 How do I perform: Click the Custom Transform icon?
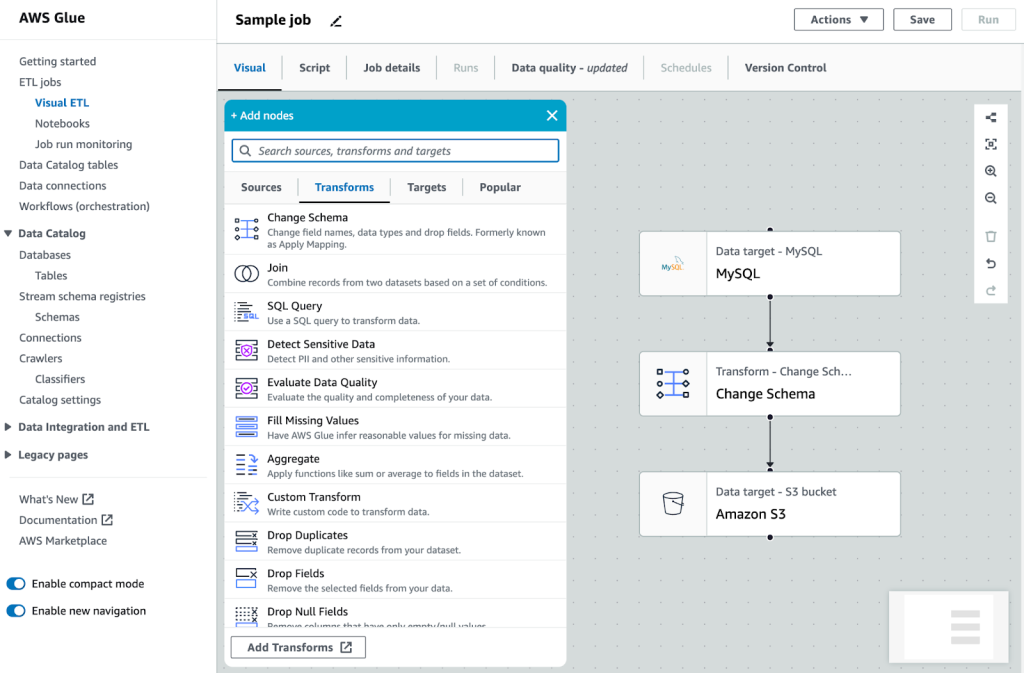[x=246, y=503]
